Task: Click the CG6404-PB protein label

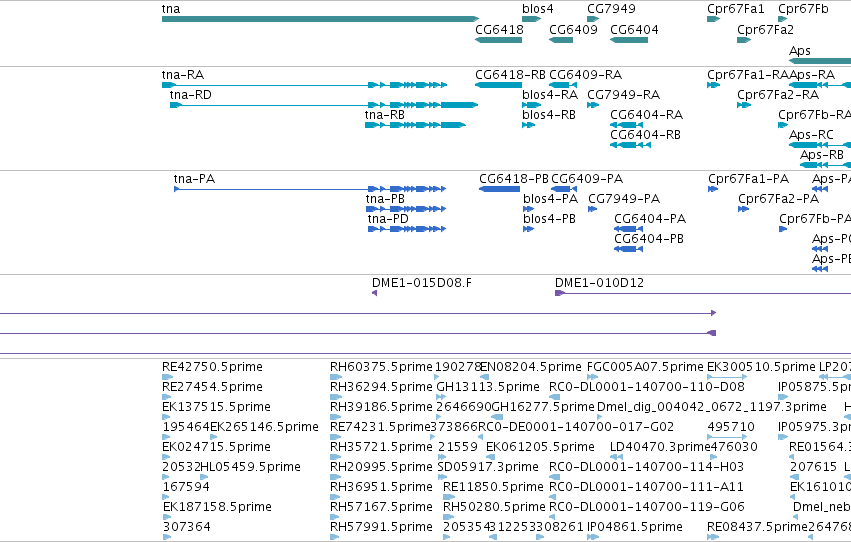Action: 649,239
